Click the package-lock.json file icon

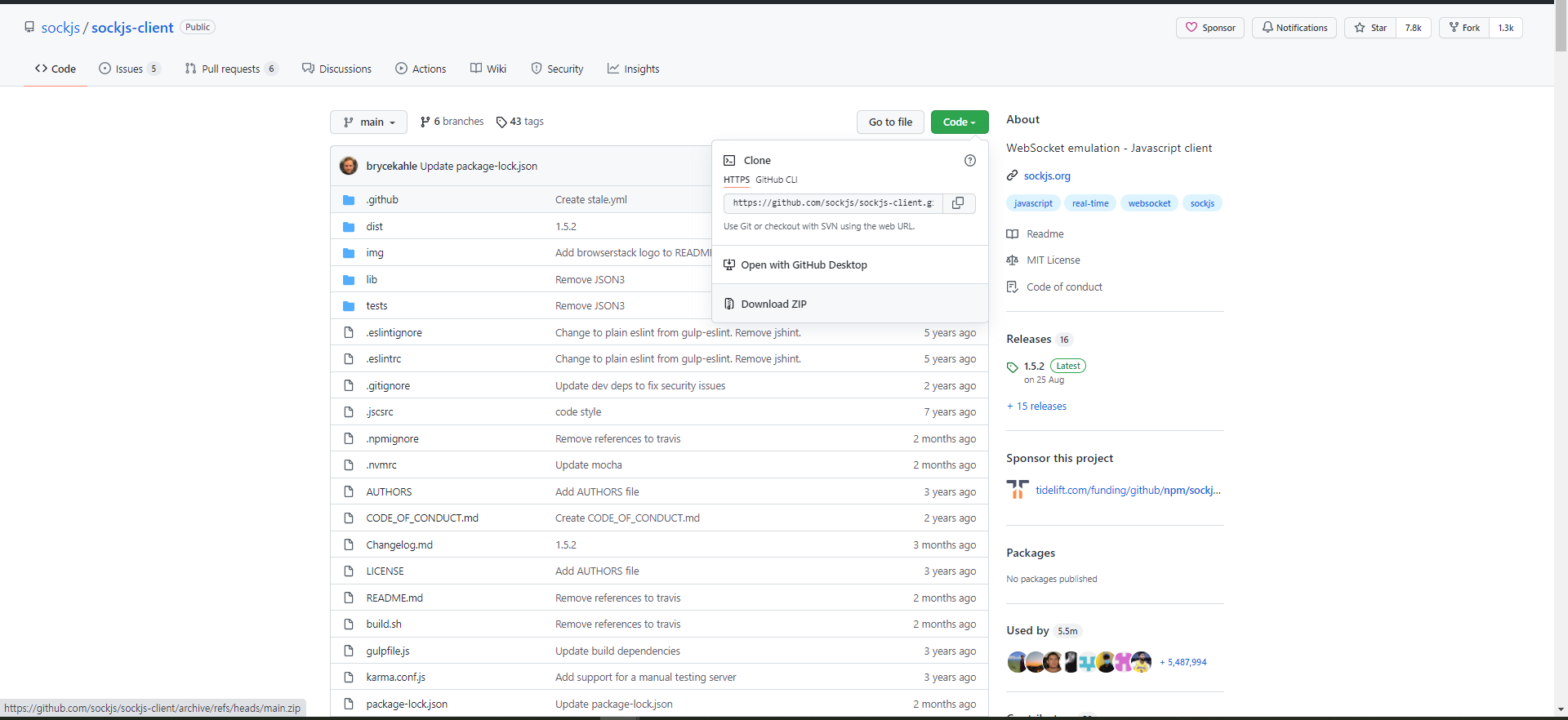349,704
